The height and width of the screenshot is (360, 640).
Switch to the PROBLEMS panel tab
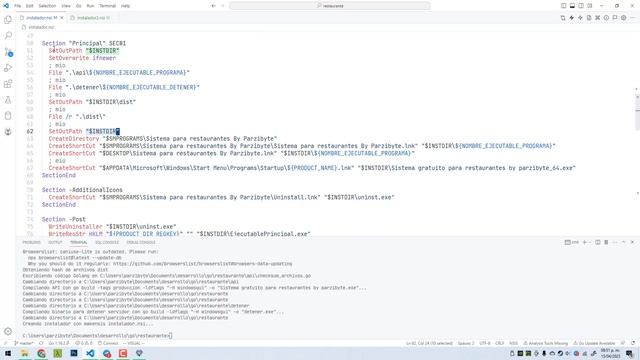click(31, 242)
